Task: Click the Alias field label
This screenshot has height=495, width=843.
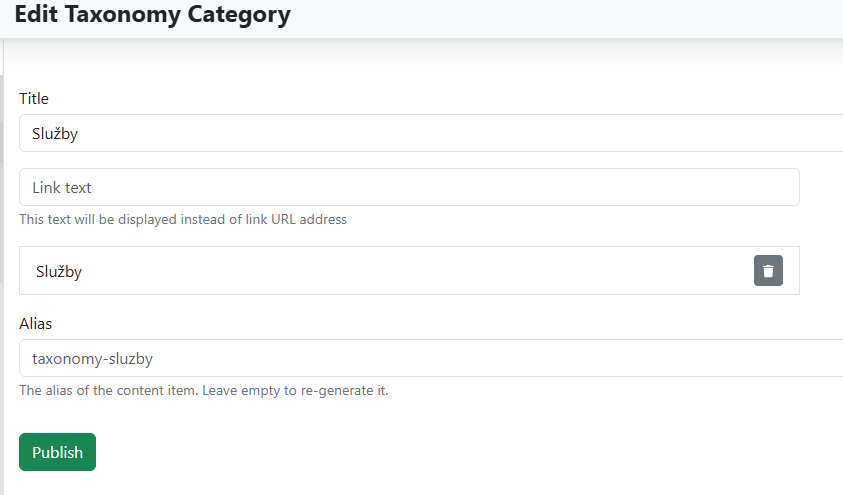Action: point(36,323)
